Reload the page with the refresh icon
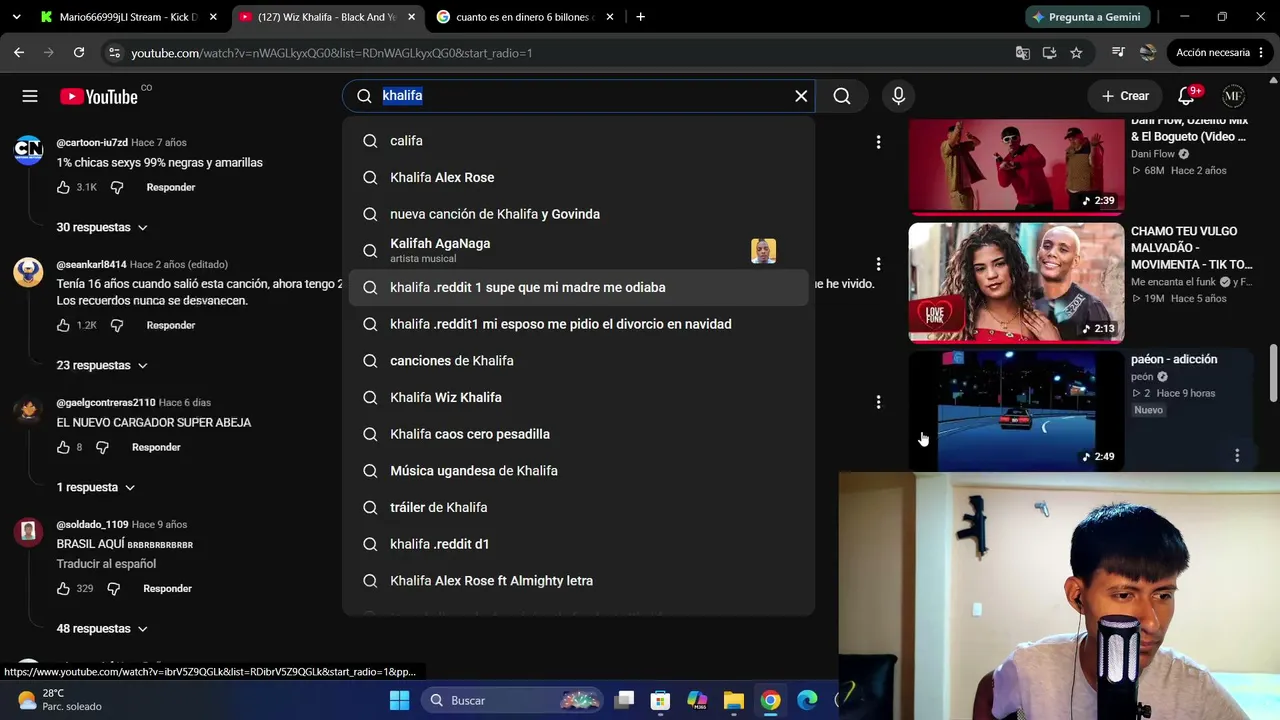The image size is (1280, 720). [x=79, y=52]
